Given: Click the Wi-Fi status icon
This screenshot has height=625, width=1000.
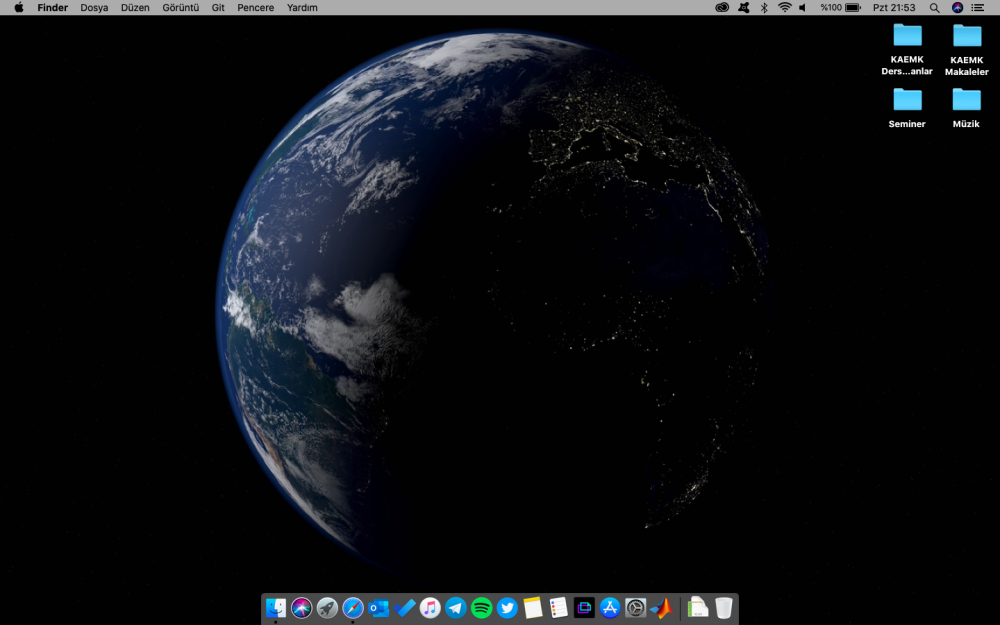Looking at the screenshot, I should coord(785,7).
